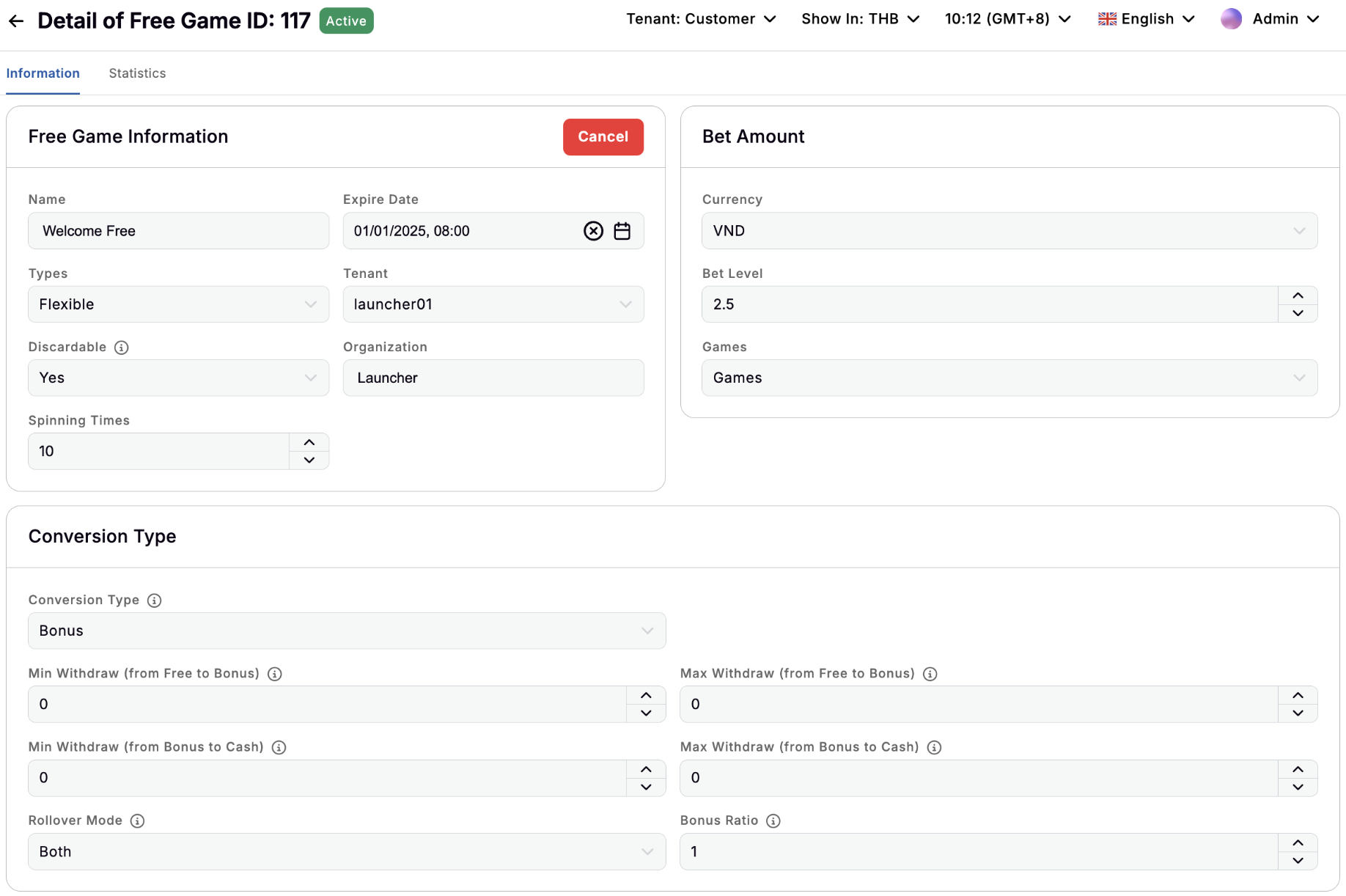The height and width of the screenshot is (896, 1346).
Task: Expand the Currency dropdown
Action: [1009, 231]
